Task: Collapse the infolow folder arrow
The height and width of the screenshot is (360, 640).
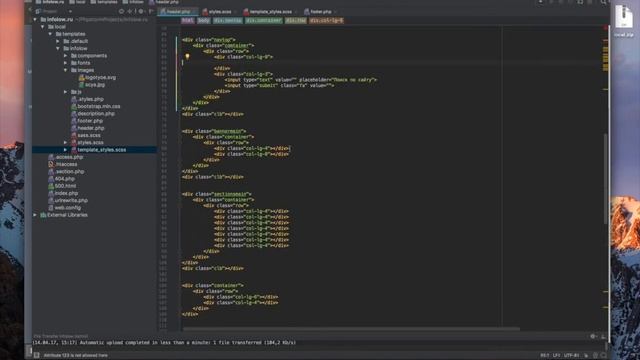Action: click(x=58, y=49)
